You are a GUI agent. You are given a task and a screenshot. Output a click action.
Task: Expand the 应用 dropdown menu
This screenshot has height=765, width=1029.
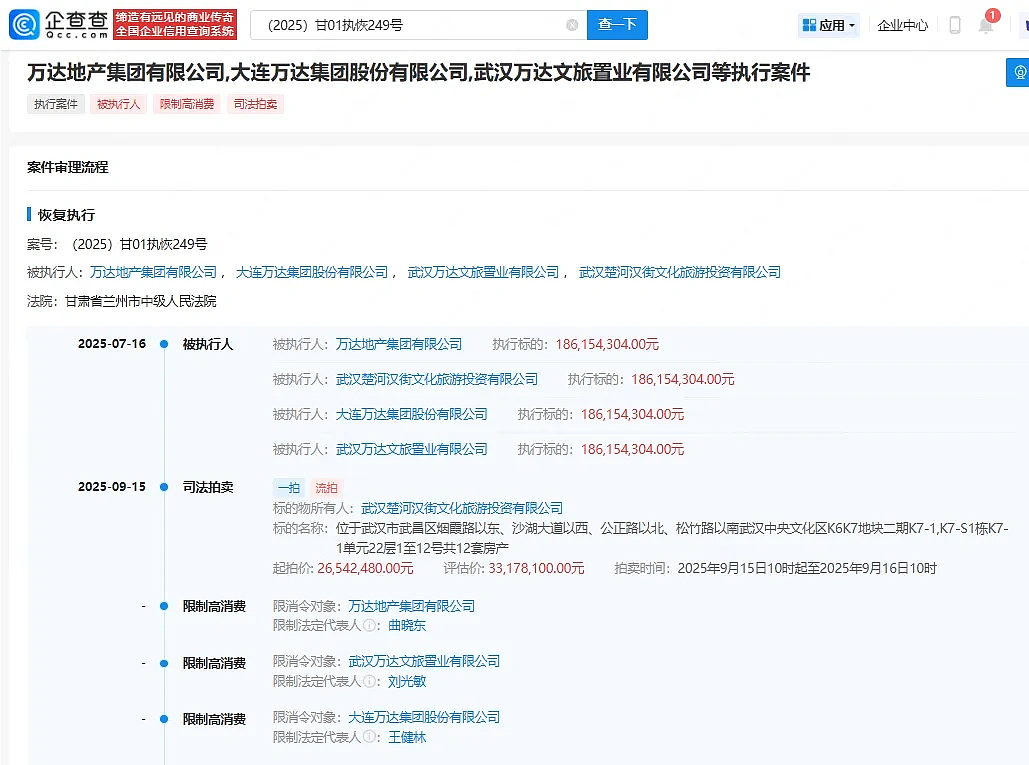coord(829,25)
